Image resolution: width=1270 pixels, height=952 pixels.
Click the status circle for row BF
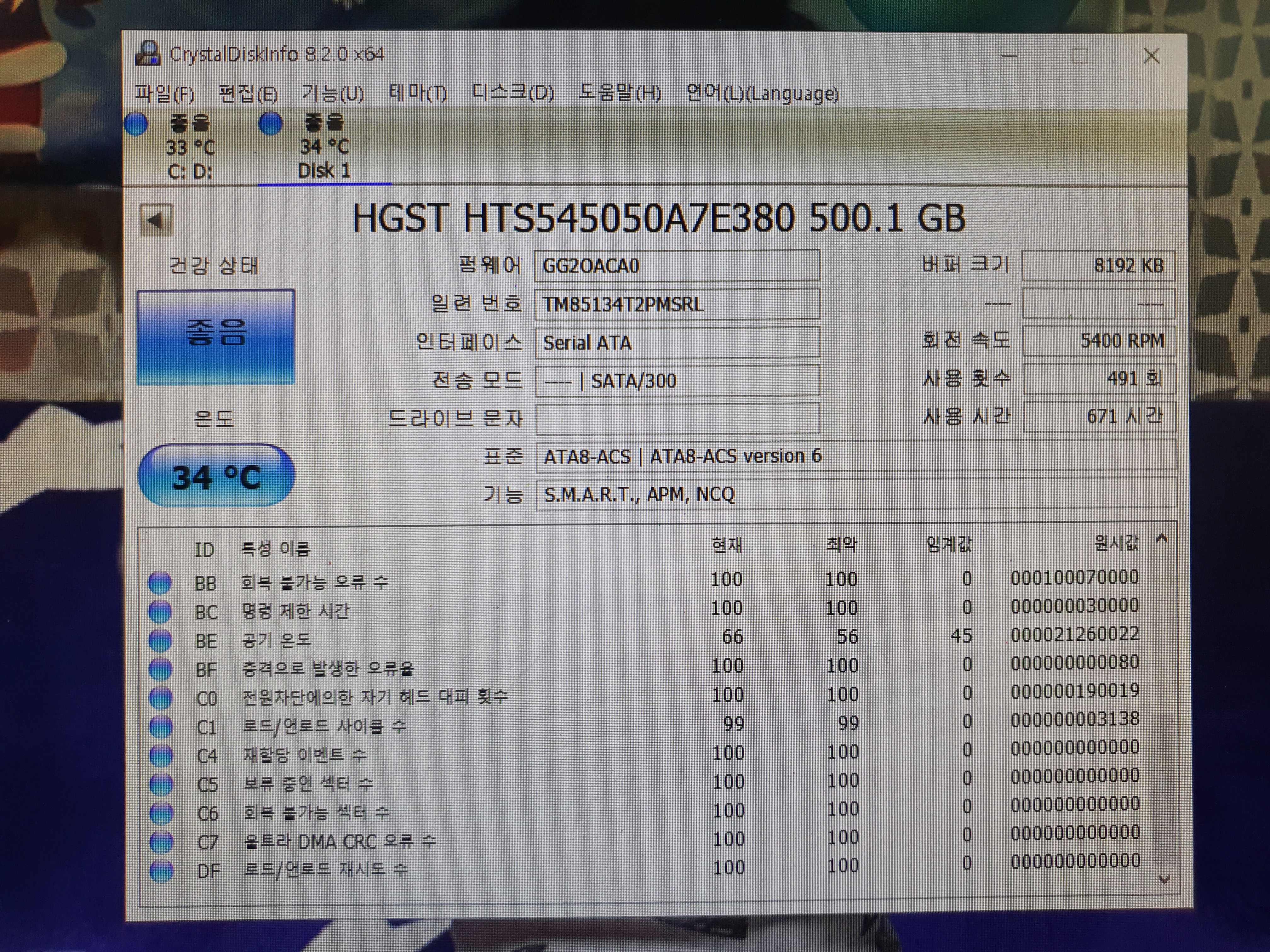(160, 669)
